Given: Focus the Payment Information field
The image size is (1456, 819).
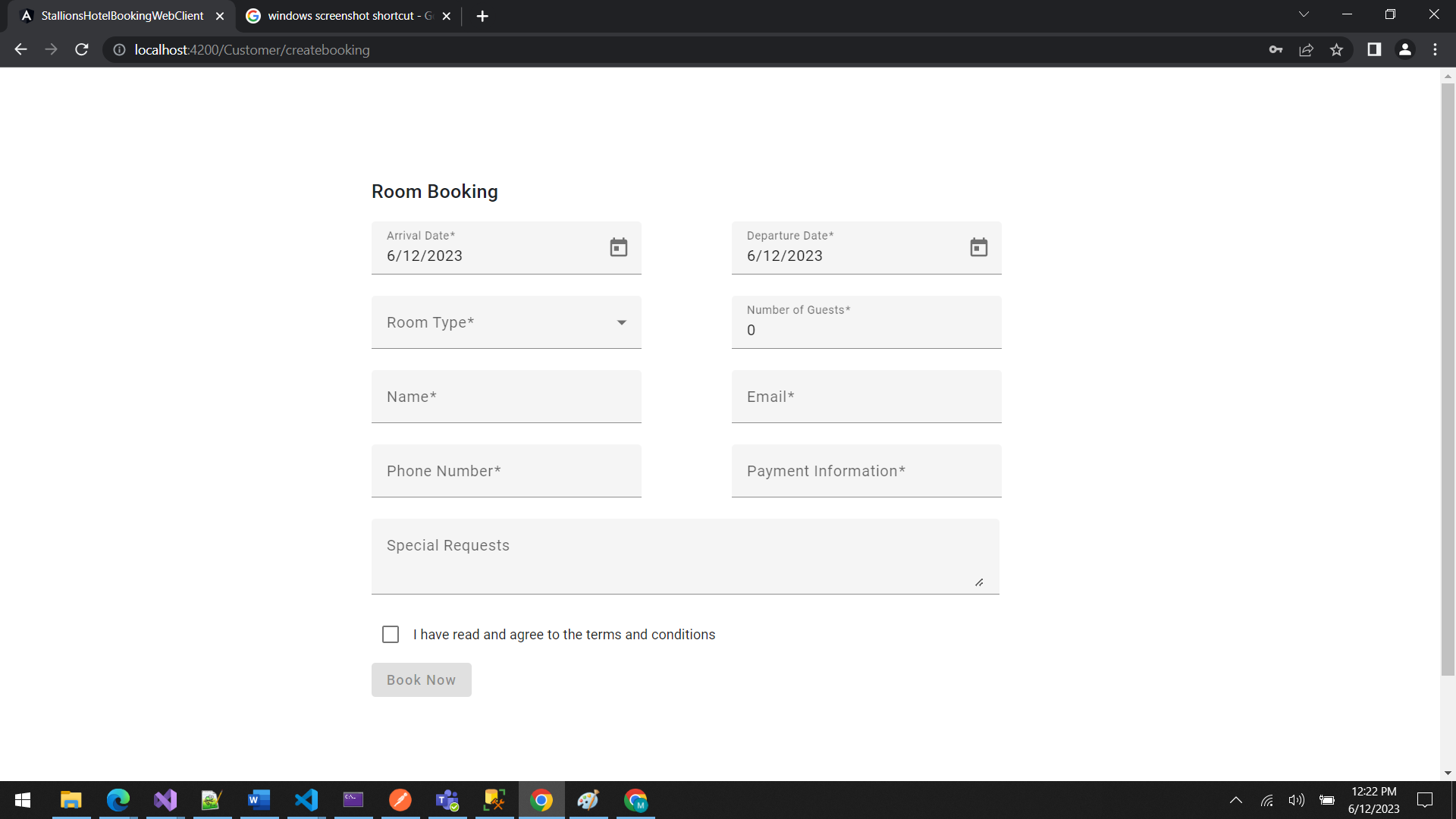Looking at the screenshot, I should point(867,471).
